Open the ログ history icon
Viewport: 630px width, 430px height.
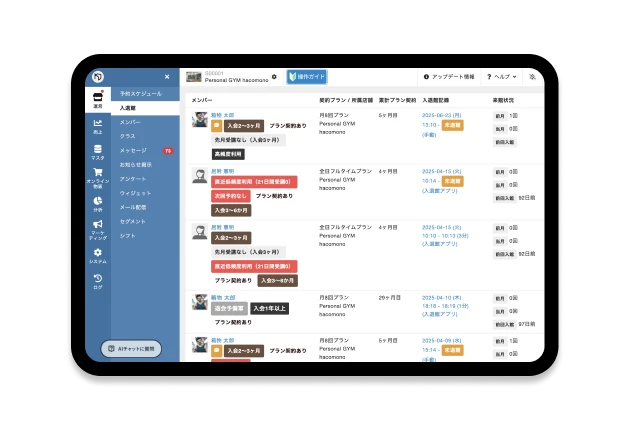coord(97,280)
